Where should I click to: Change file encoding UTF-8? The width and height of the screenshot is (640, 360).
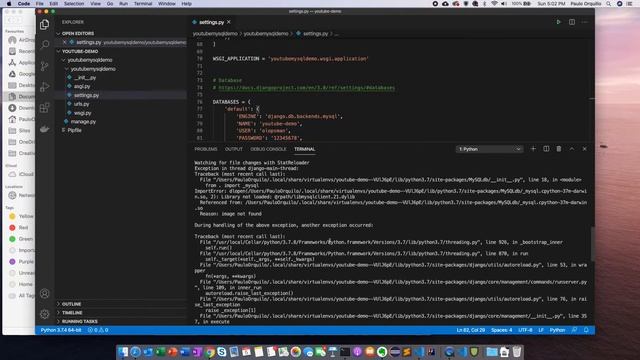pyautogui.click(x=525, y=330)
